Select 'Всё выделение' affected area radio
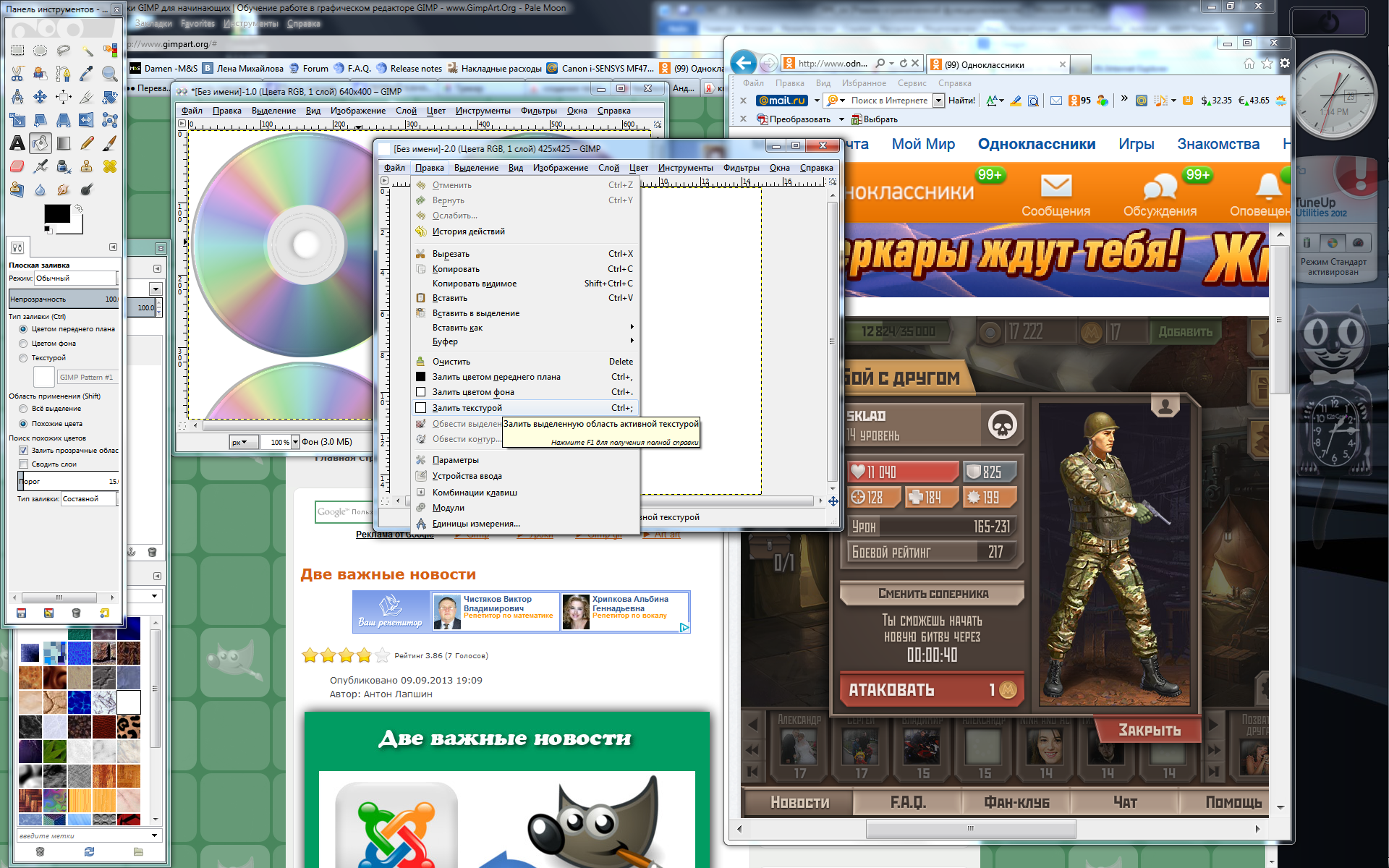Screen dimensions: 1389x868 [x=23, y=409]
